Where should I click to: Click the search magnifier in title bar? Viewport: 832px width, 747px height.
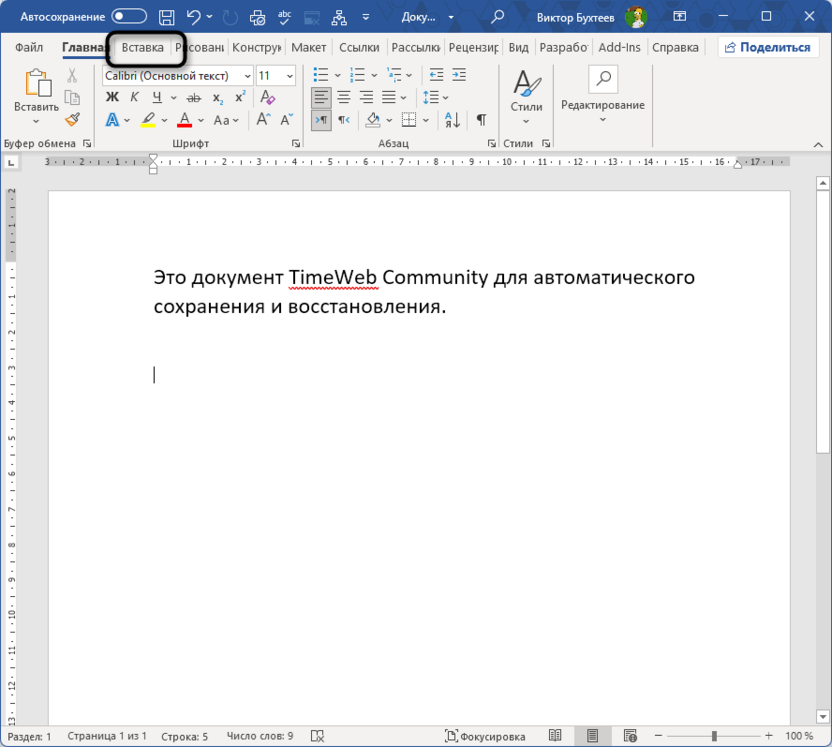(x=497, y=17)
